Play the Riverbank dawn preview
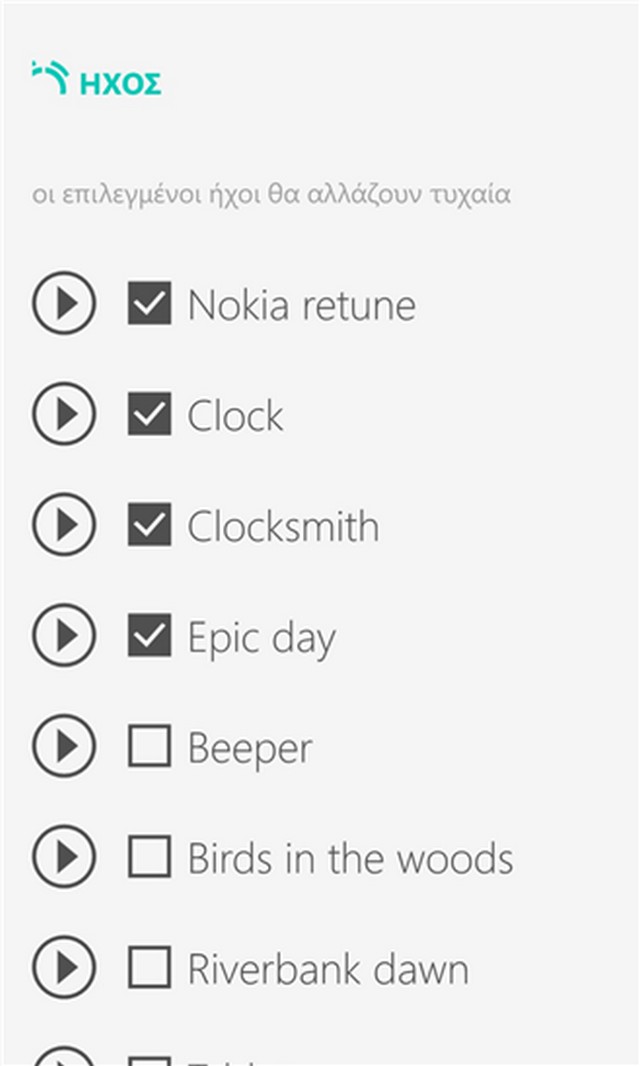Viewport: 640px width, 1066px height. tap(64, 968)
